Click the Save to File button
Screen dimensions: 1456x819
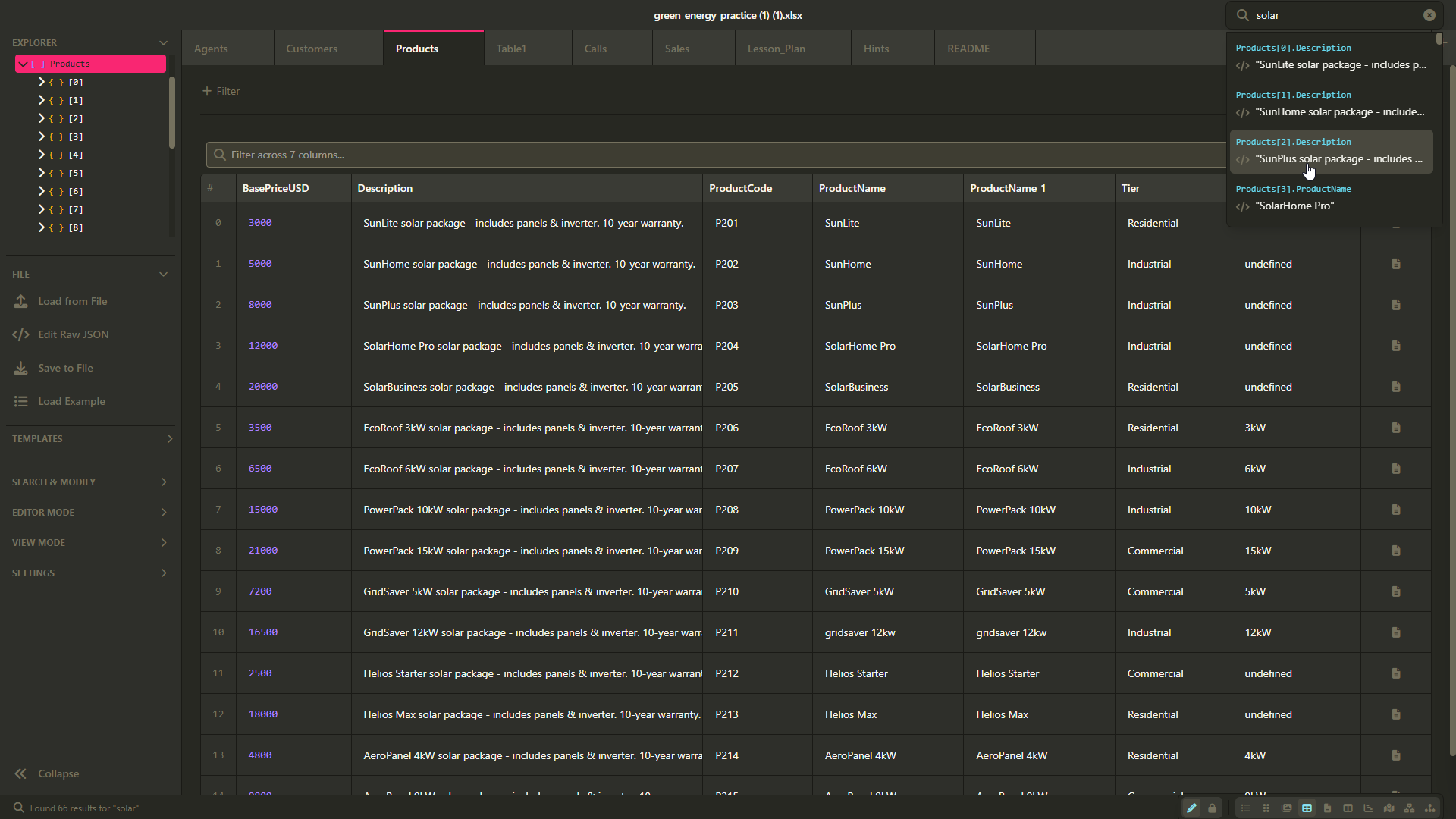click(x=64, y=367)
